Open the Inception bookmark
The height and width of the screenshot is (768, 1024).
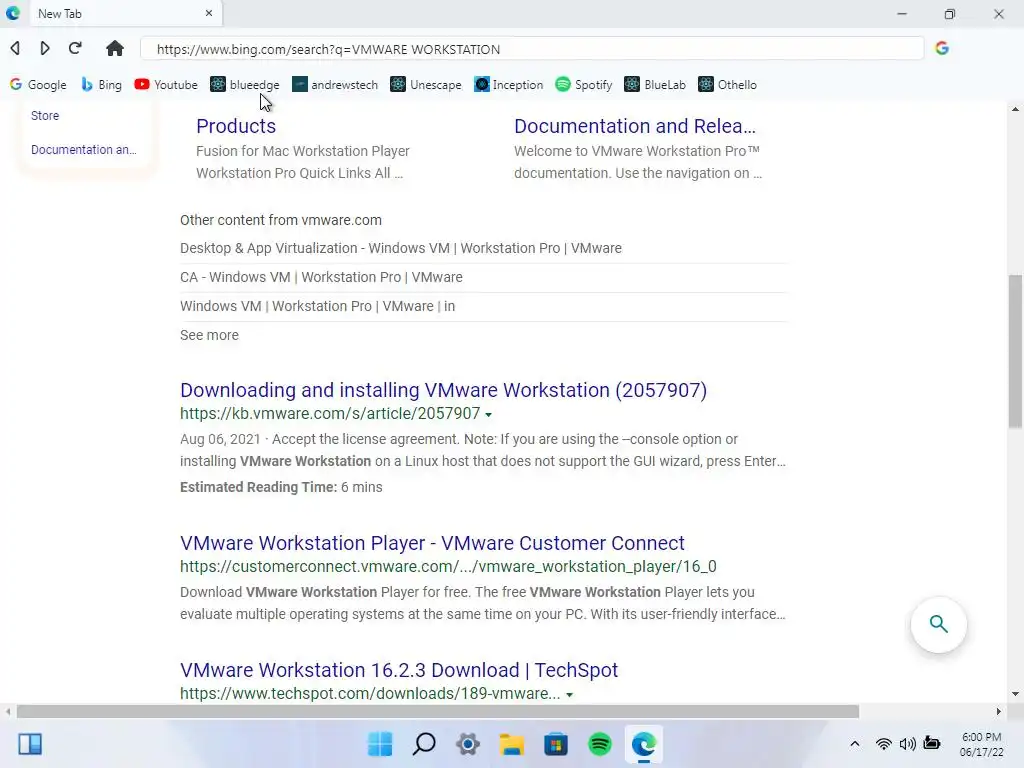(509, 85)
